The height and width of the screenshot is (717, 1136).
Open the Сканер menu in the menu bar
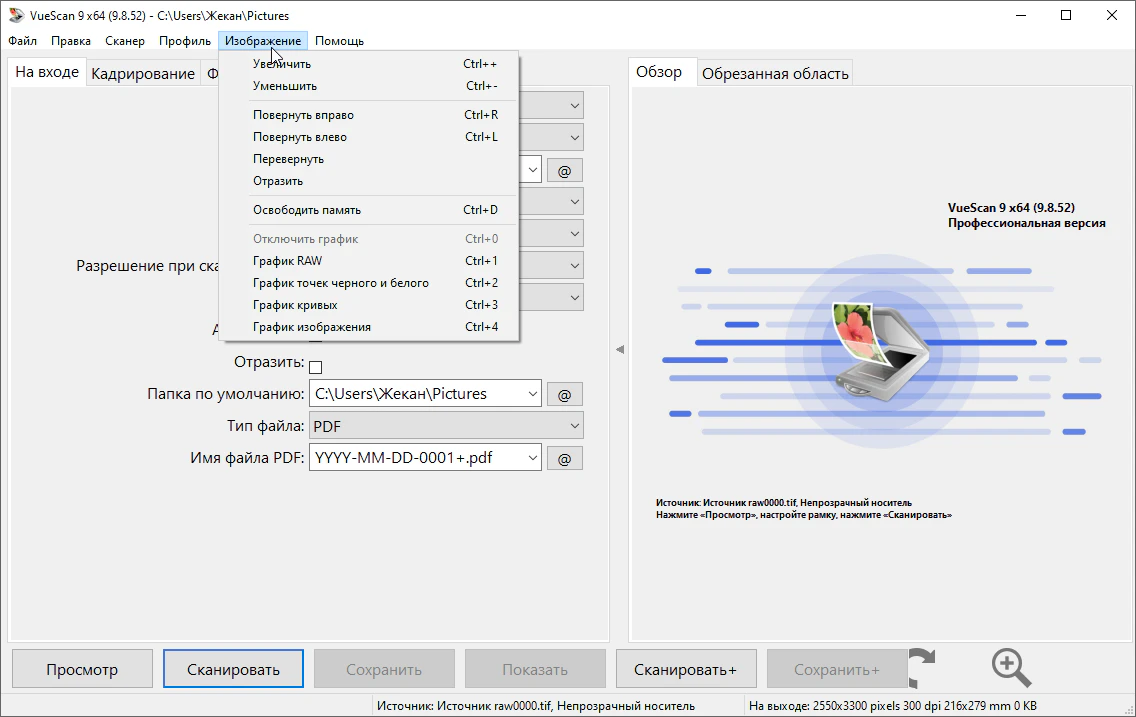[125, 41]
